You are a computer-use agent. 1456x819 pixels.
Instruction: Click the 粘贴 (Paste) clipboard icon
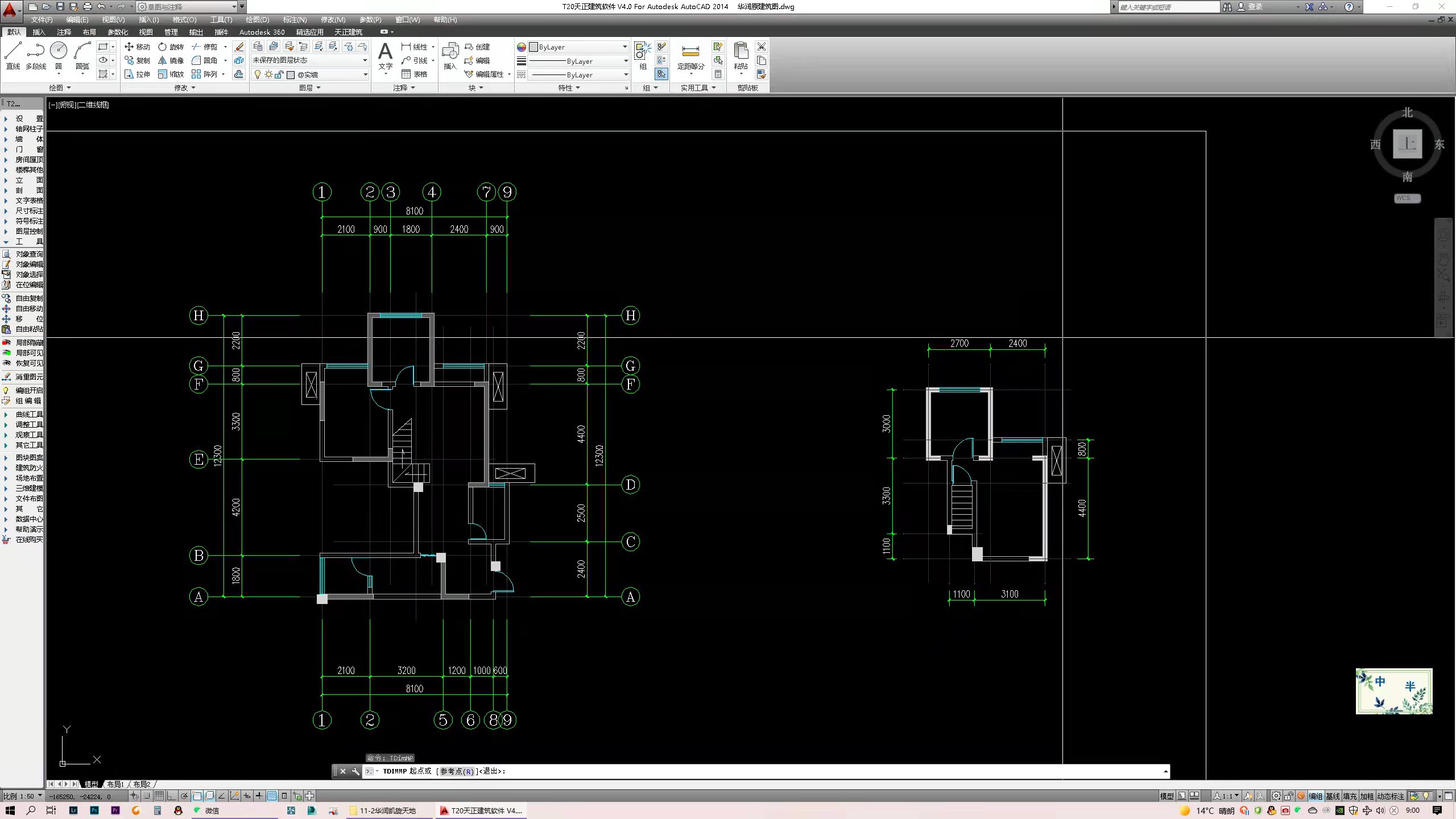[x=741, y=56]
